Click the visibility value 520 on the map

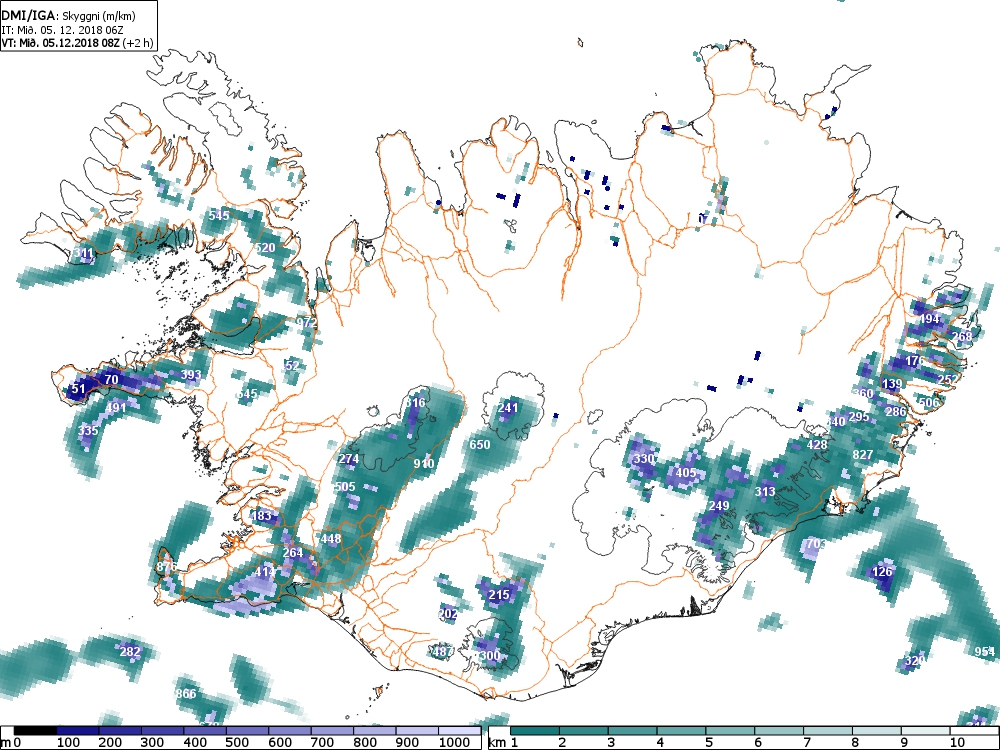[265, 247]
